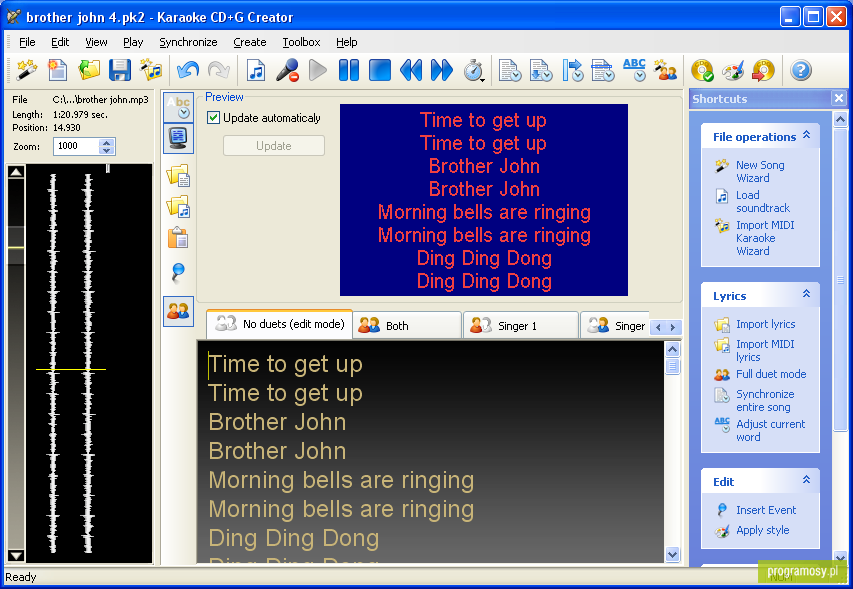The image size is (853, 589).
Task: Click the import lyrics folder side icon
Action: pos(178,176)
